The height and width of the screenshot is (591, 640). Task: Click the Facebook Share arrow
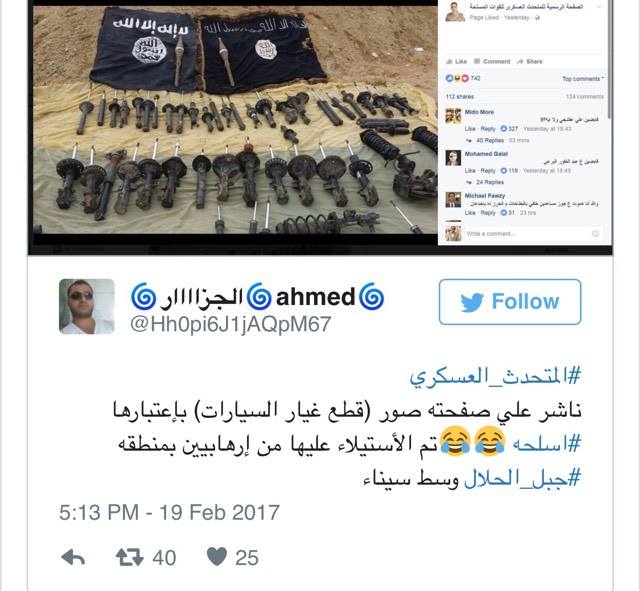520,61
